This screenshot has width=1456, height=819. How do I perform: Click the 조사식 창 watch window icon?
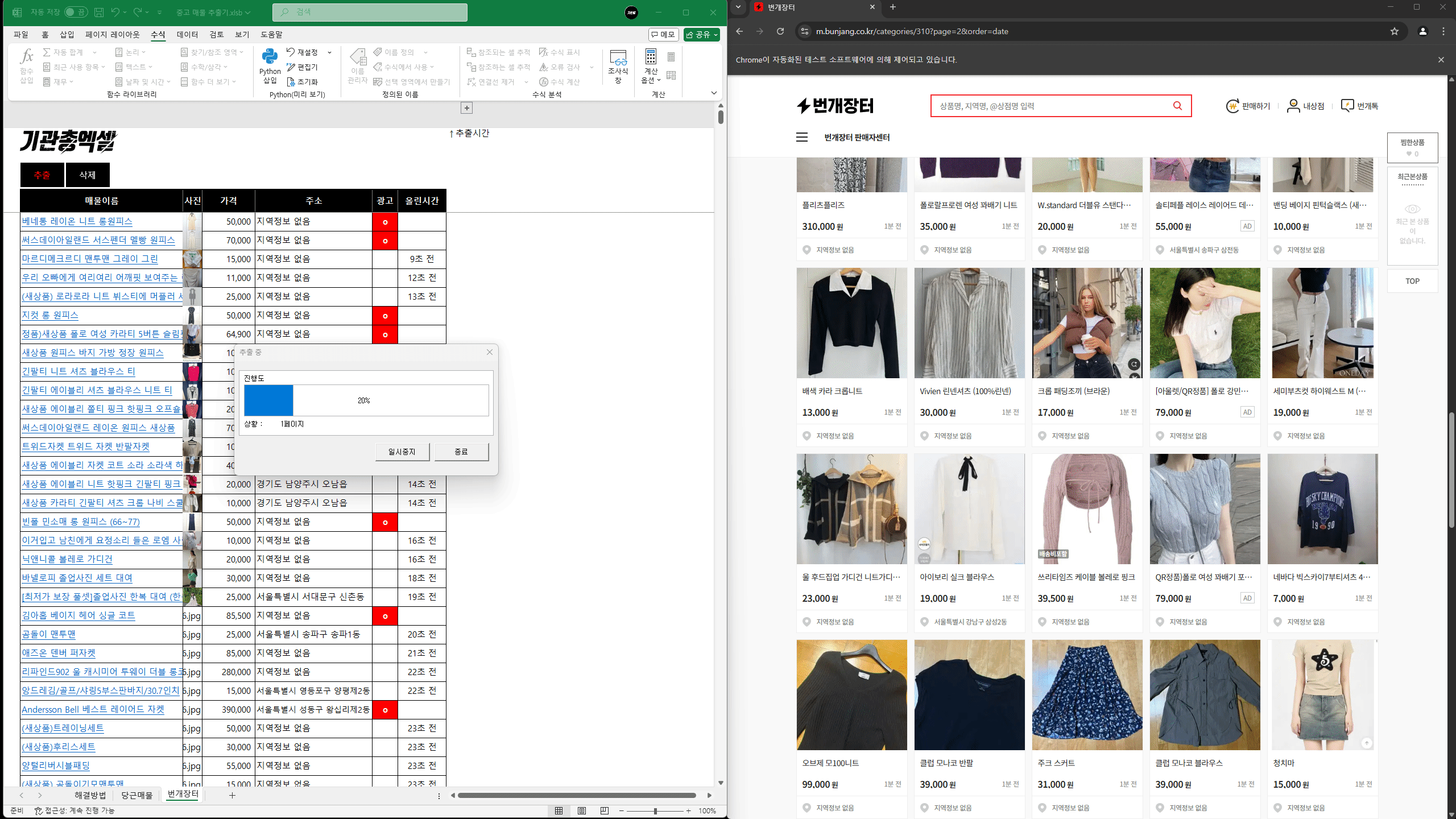point(618,58)
